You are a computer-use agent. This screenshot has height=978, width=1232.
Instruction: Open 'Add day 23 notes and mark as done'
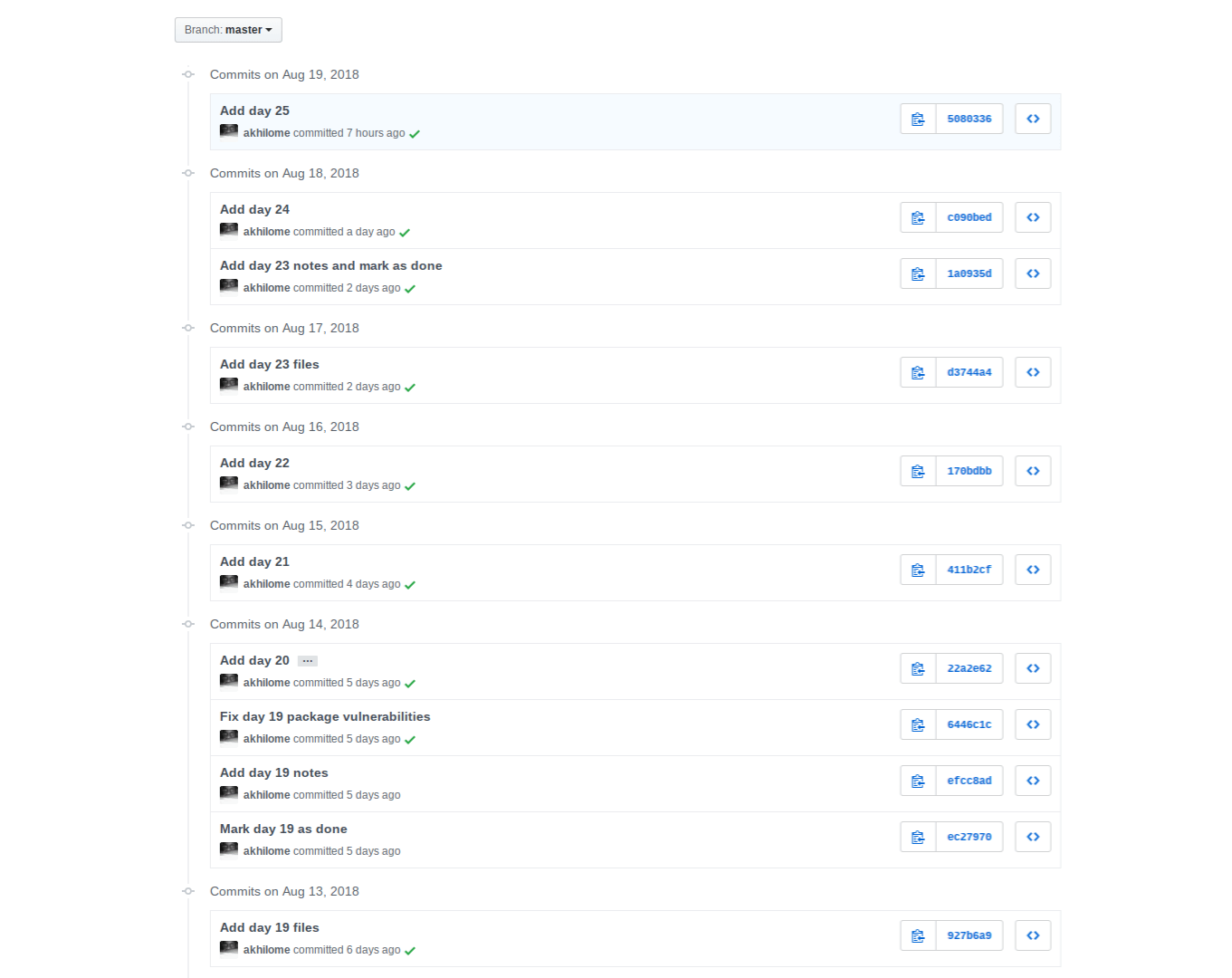click(x=330, y=265)
